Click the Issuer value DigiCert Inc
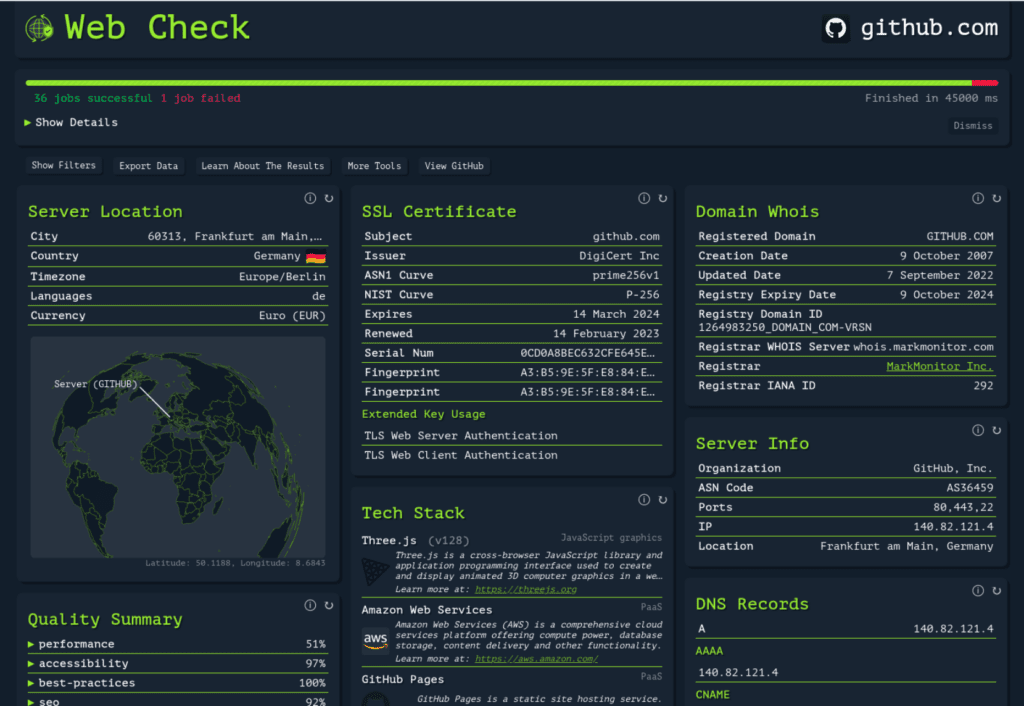Screen dimensions: 1024x706 pyautogui.click(x=619, y=256)
